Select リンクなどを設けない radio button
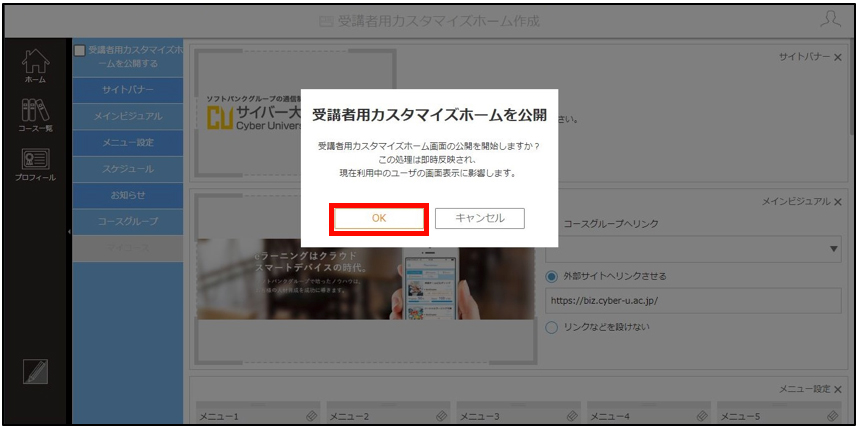 point(551,327)
